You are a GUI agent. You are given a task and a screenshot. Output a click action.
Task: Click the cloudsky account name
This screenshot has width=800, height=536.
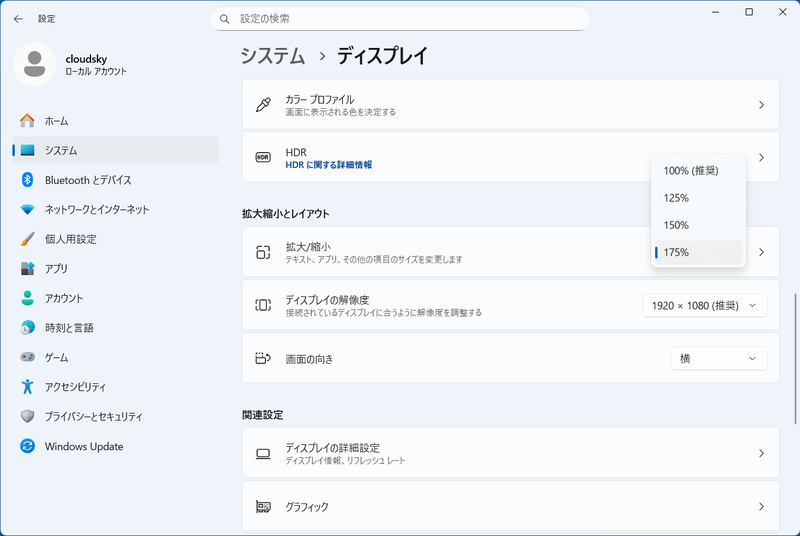(x=86, y=59)
